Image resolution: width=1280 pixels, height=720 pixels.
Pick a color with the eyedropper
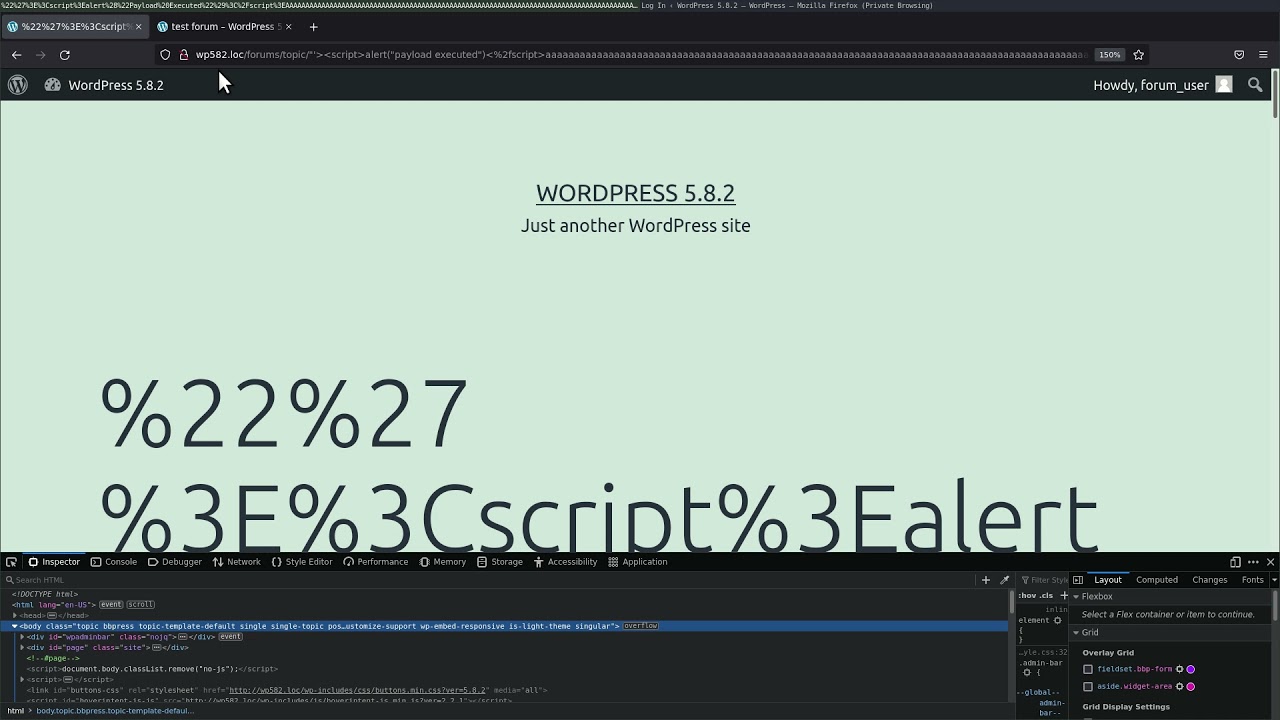[x=1005, y=580]
